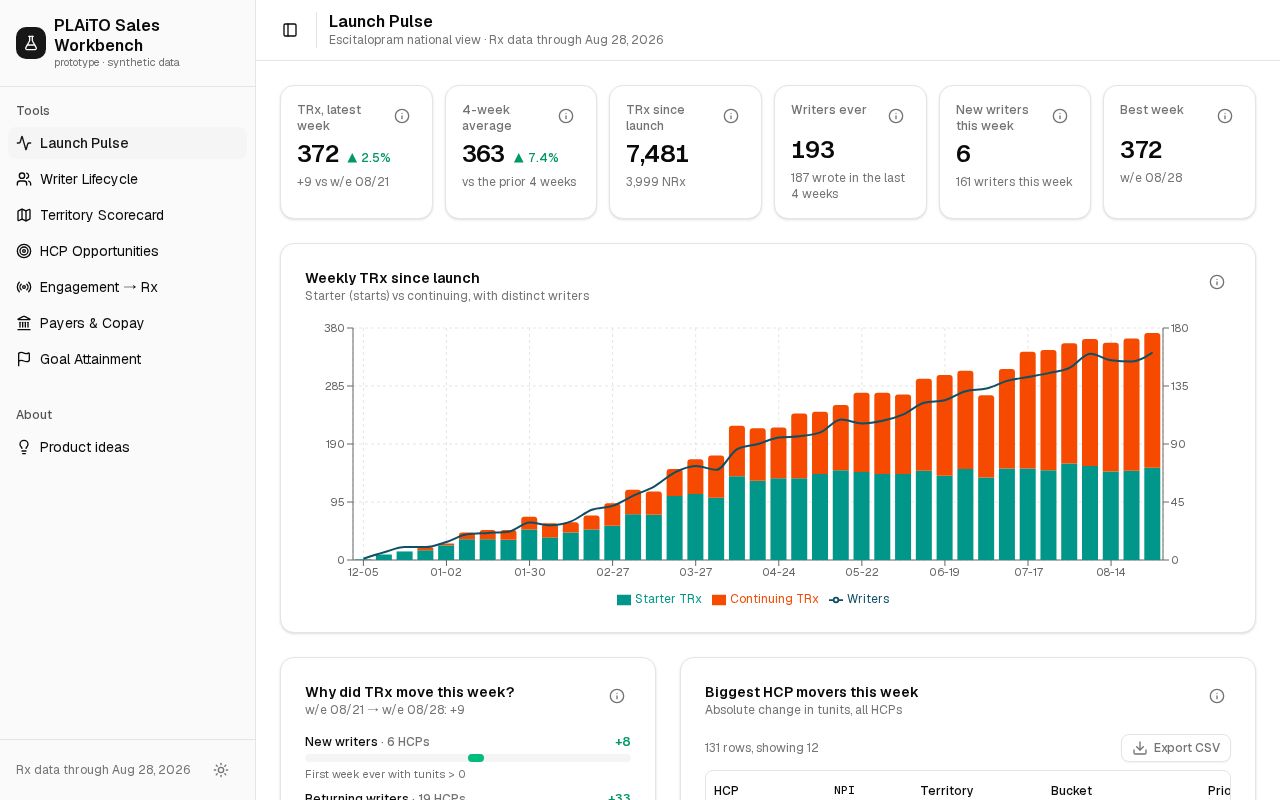Click the Territory Scorecard map icon
Screen dimensions: 1280x800
pyautogui.click(x=24, y=215)
